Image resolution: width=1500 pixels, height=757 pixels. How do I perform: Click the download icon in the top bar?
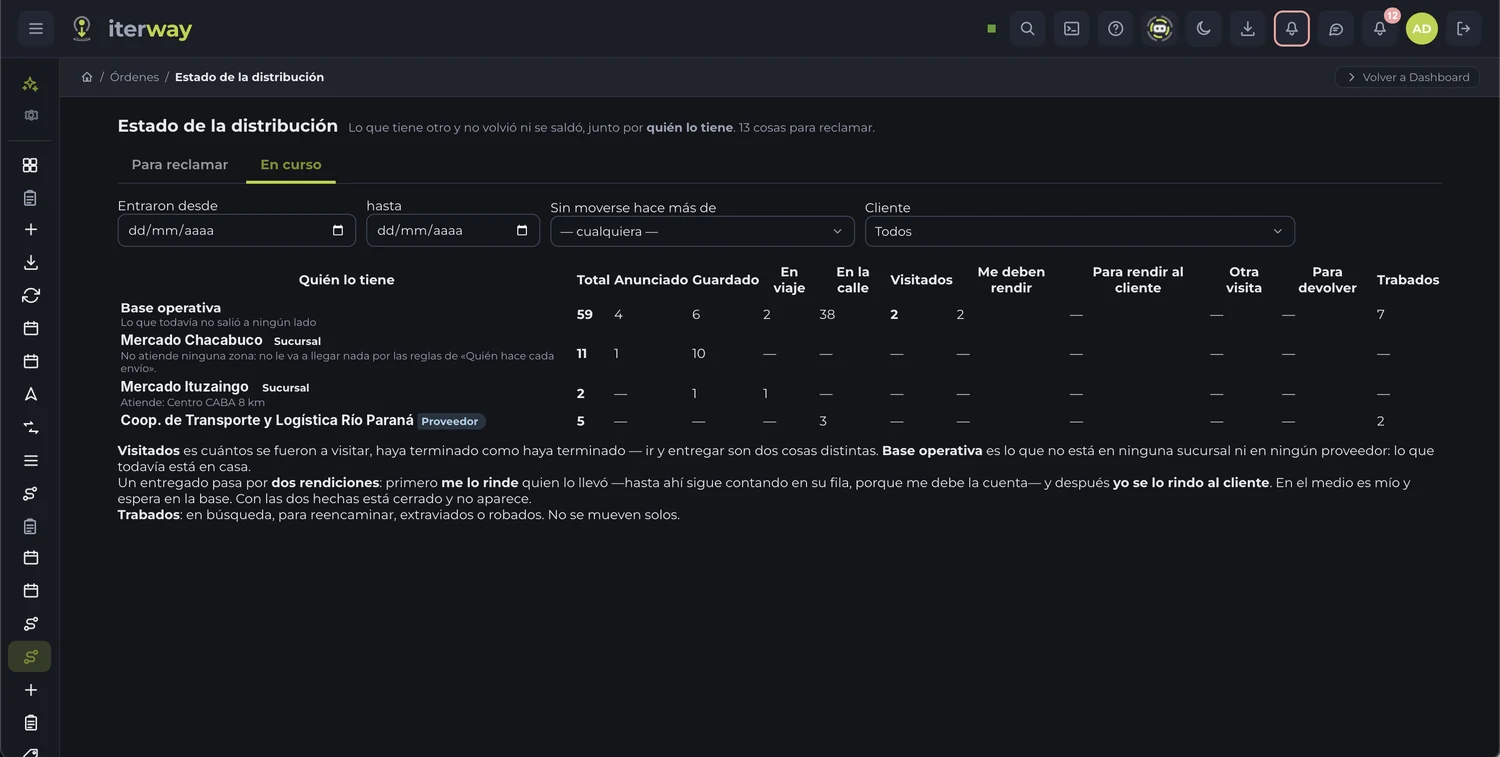pyautogui.click(x=1247, y=29)
